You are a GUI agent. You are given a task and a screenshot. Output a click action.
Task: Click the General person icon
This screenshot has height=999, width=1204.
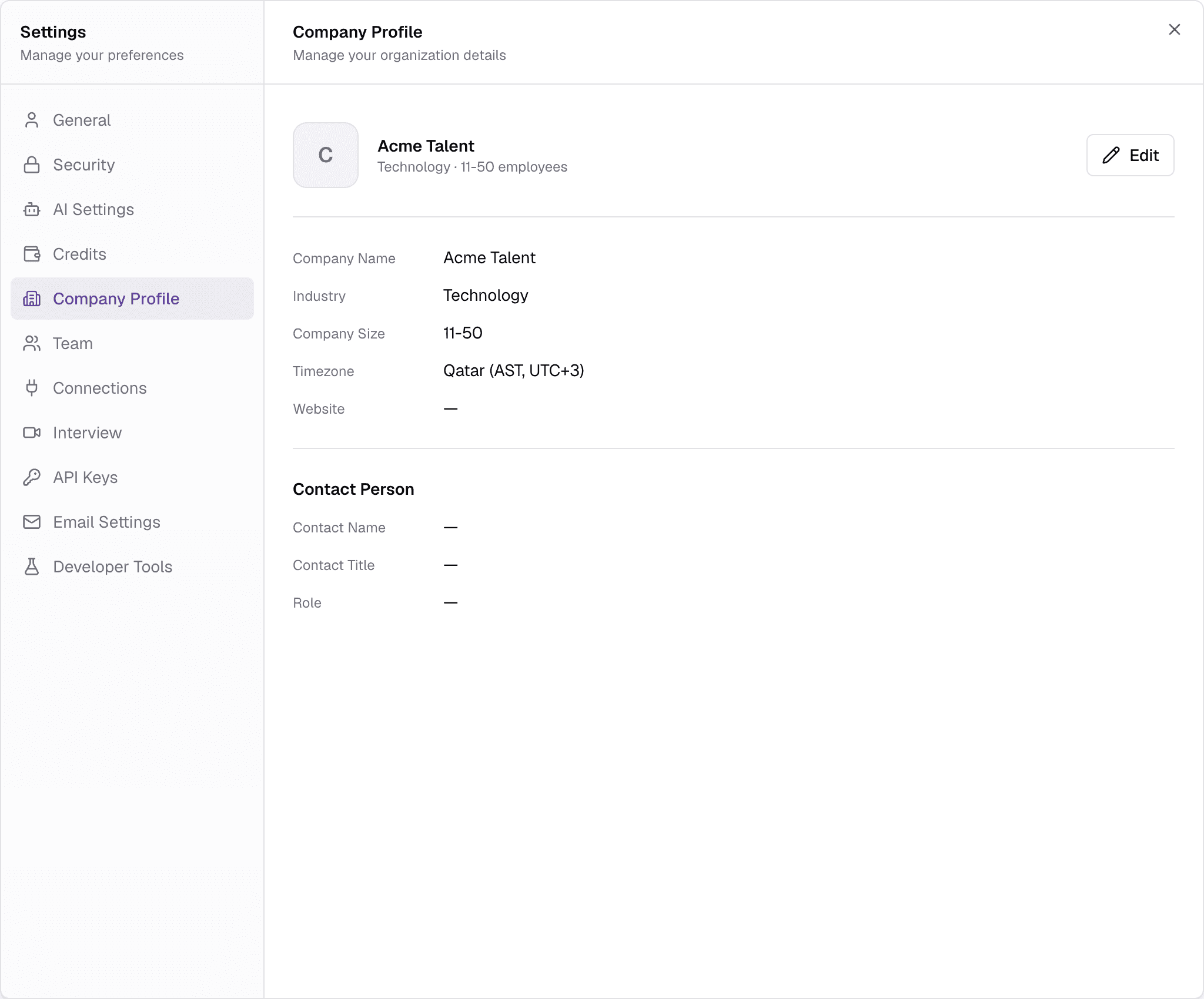tap(32, 120)
